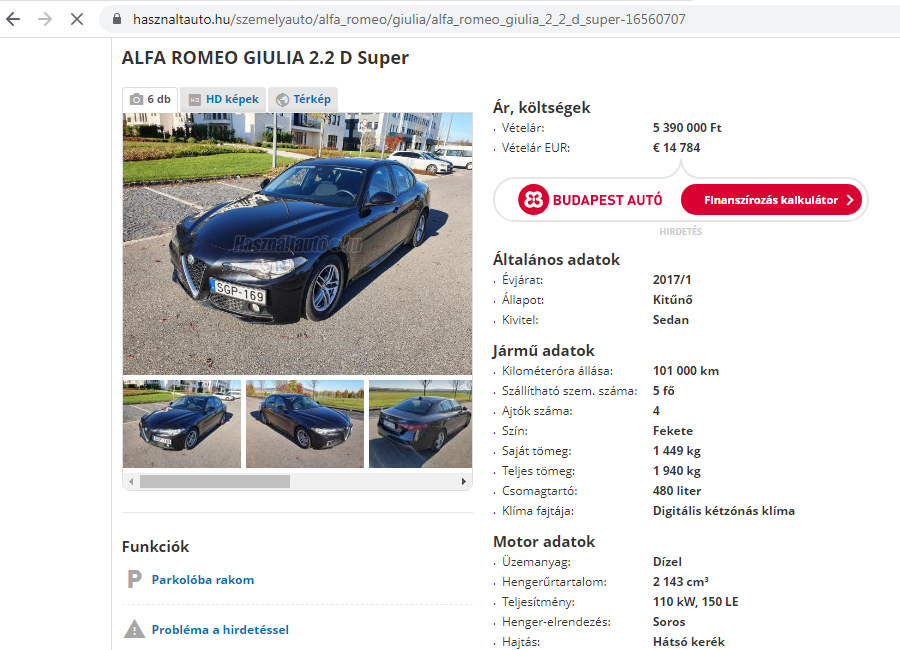Click the browser forward arrow
Screen dimensions: 900x650
click(45, 19)
